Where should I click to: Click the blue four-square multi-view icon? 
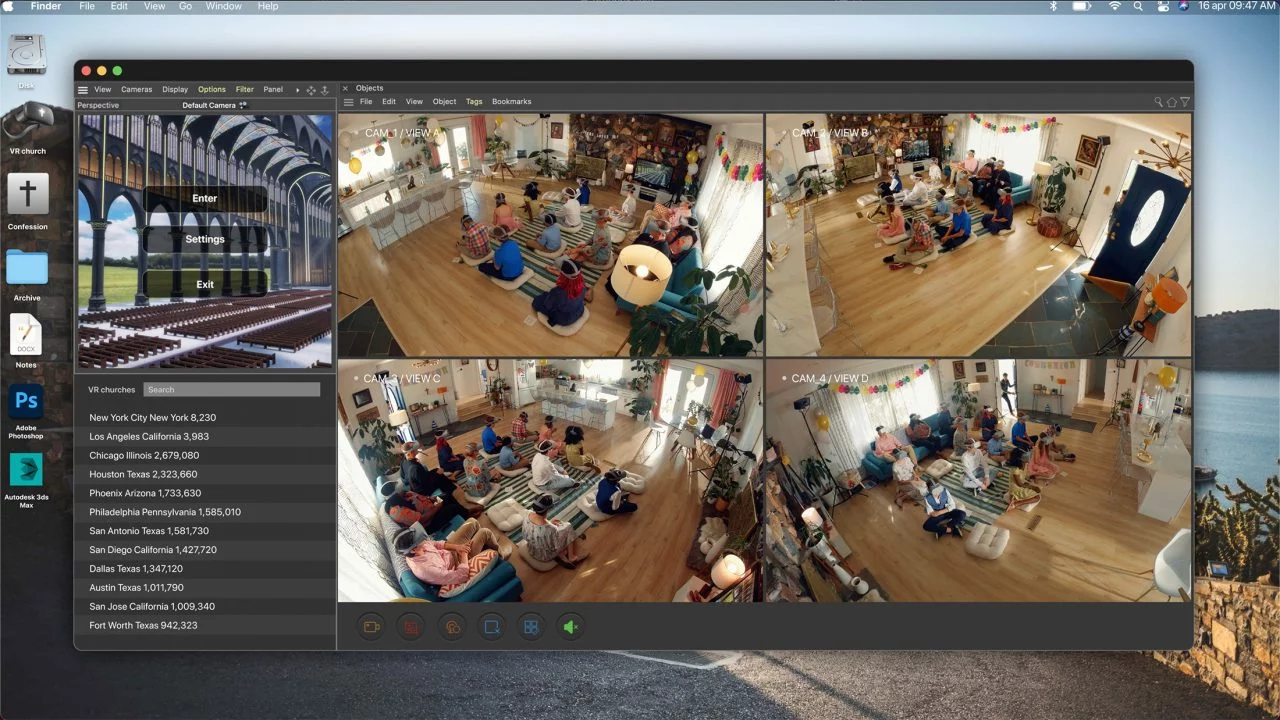pyautogui.click(x=531, y=627)
